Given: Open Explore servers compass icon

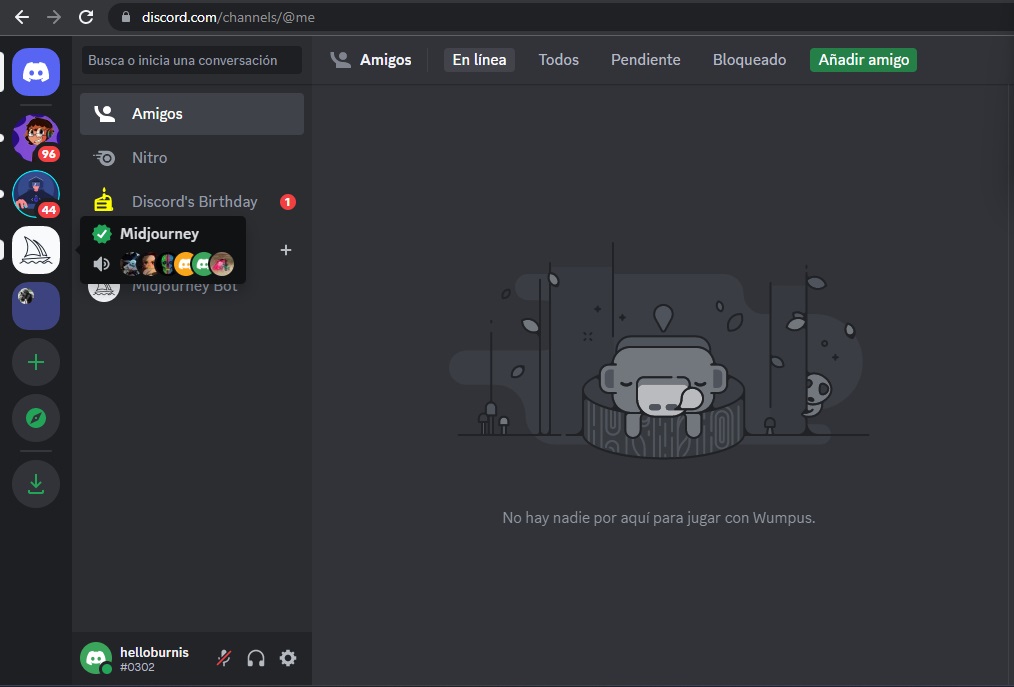Looking at the screenshot, I should click(36, 419).
